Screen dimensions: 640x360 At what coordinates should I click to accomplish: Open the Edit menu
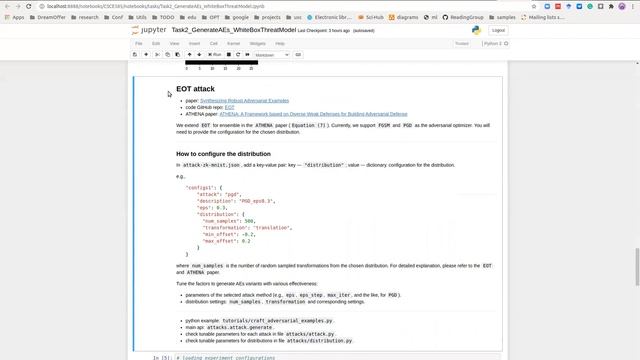point(156,43)
